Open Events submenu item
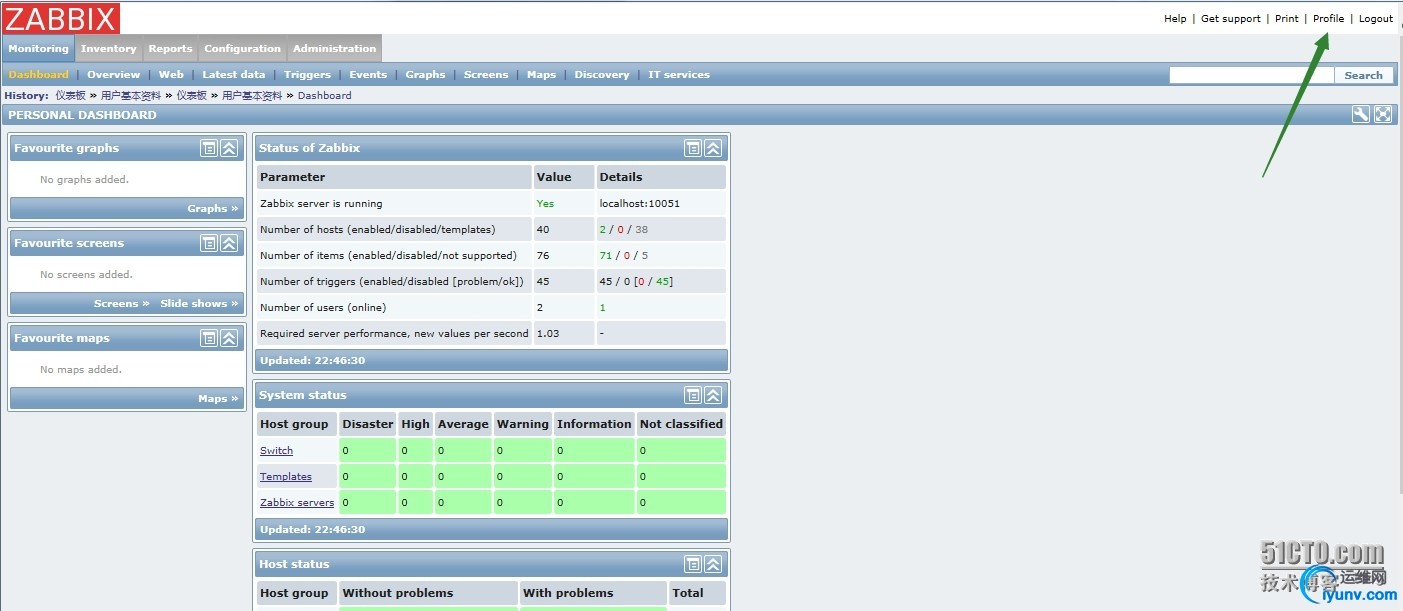Image resolution: width=1403 pixels, height=611 pixels. [368, 75]
